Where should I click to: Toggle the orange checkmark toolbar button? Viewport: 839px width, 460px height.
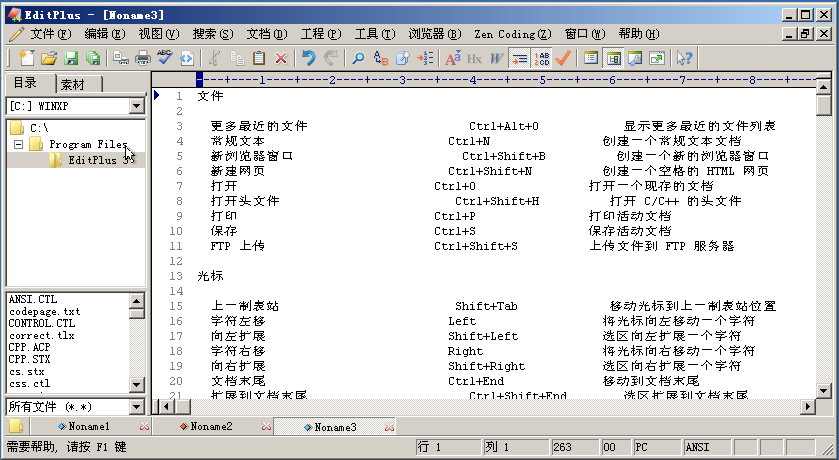click(x=563, y=58)
